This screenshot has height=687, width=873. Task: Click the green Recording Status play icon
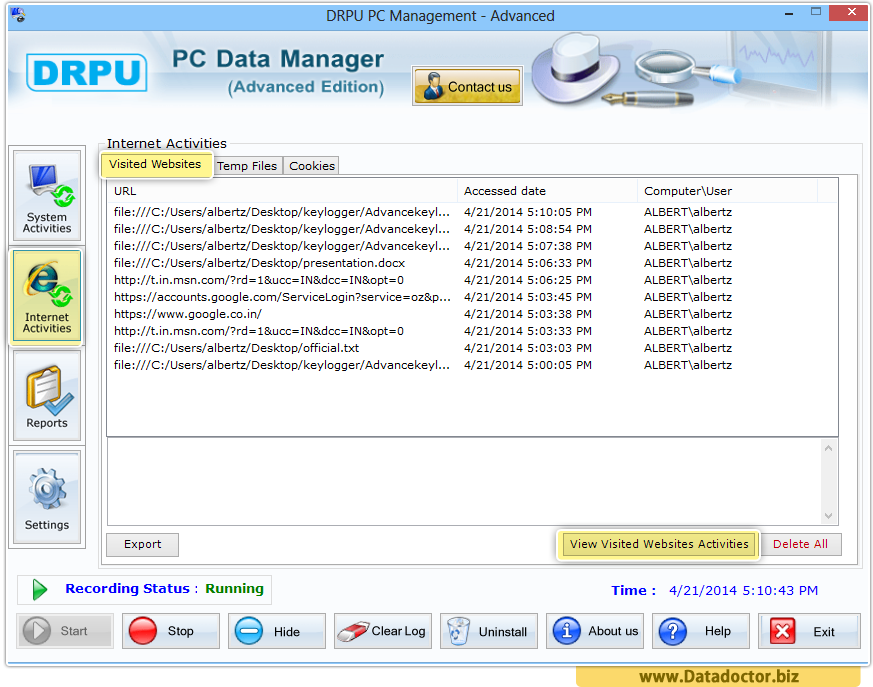pos(40,590)
